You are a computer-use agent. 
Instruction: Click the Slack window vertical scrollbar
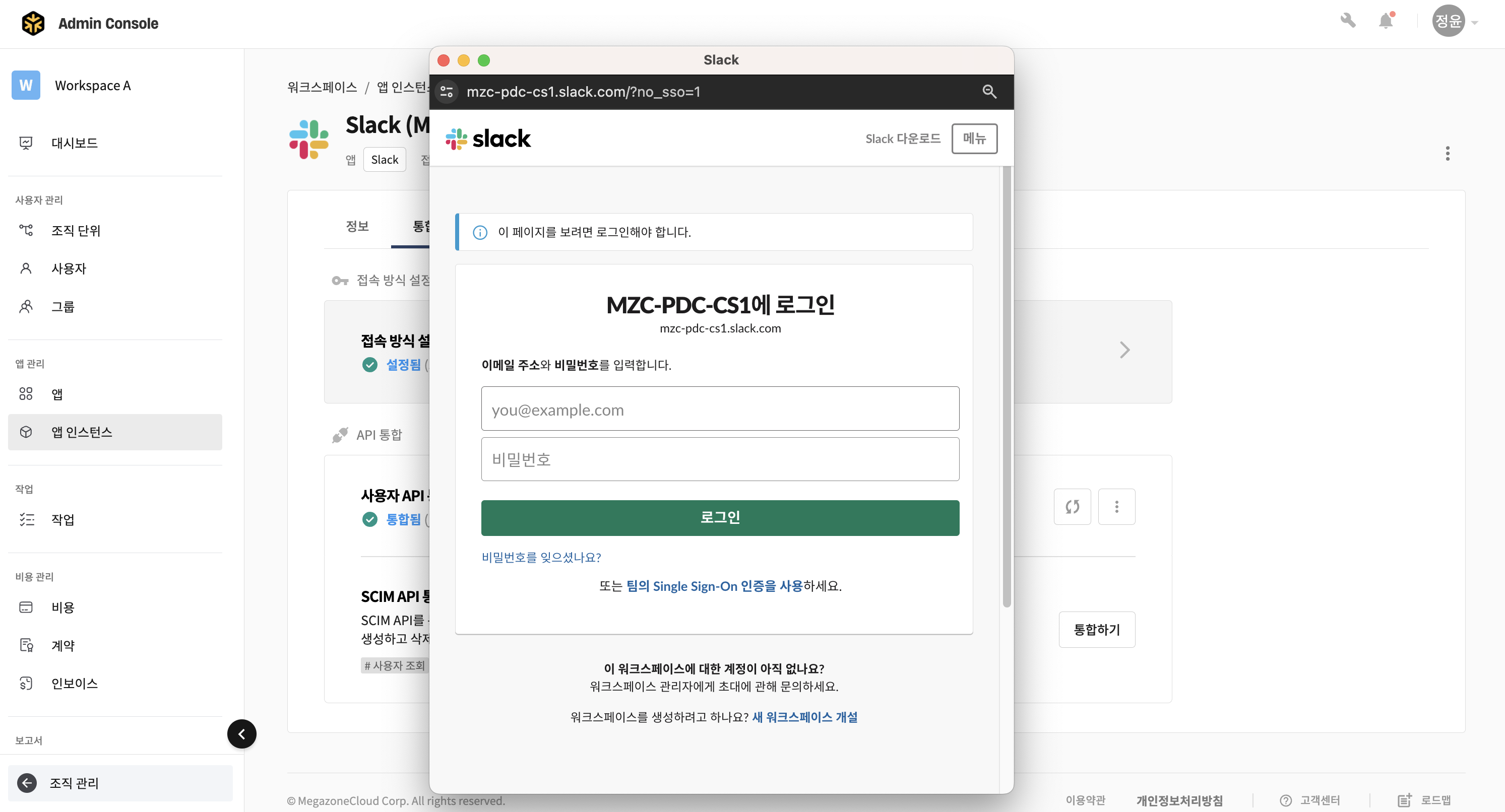(x=1006, y=385)
